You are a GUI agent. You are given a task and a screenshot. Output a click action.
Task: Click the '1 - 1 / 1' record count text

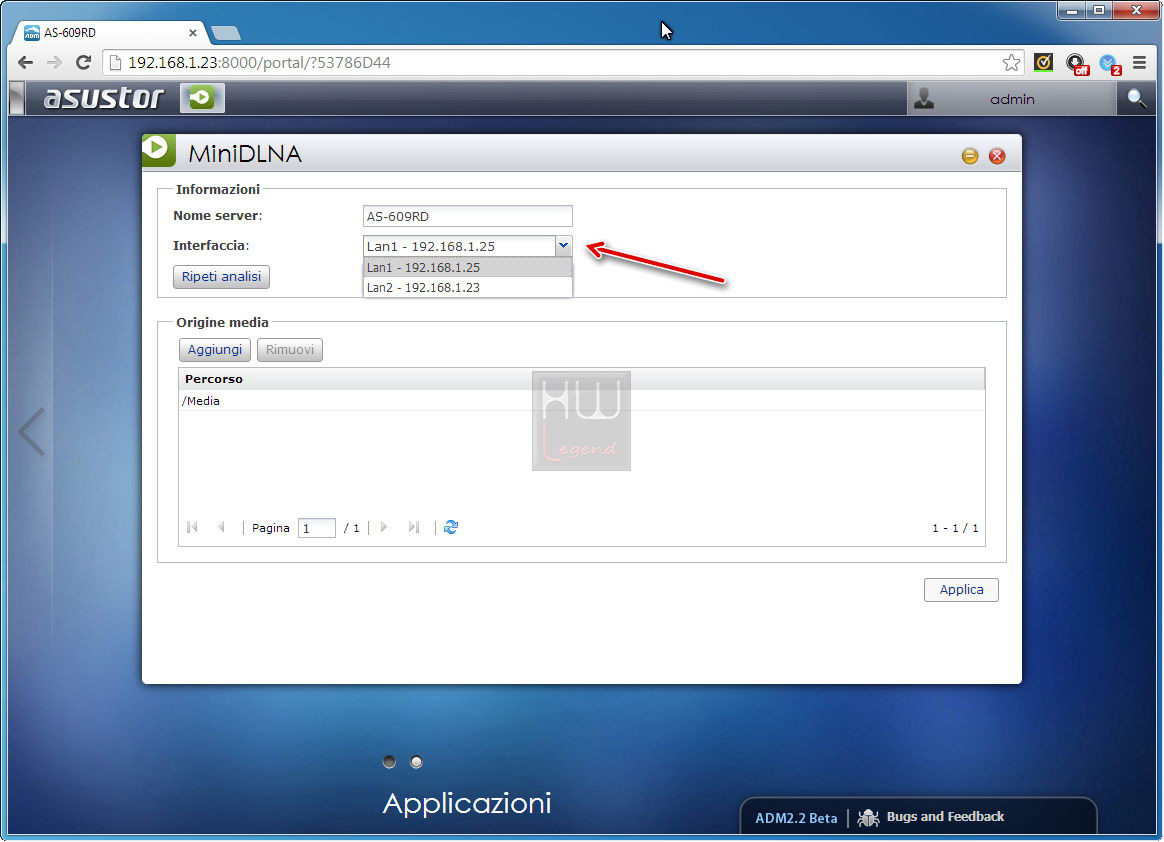(955, 528)
